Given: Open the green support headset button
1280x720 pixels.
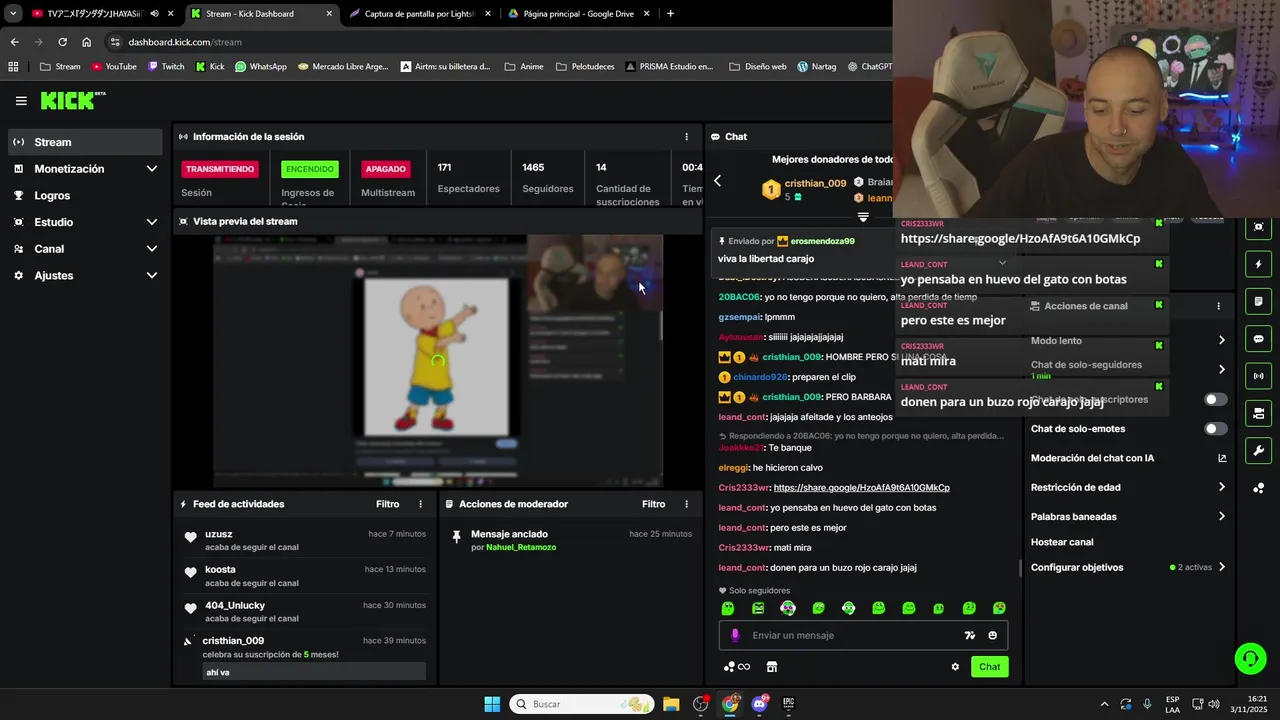Looking at the screenshot, I should pyautogui.click(x=1250, y=658).
